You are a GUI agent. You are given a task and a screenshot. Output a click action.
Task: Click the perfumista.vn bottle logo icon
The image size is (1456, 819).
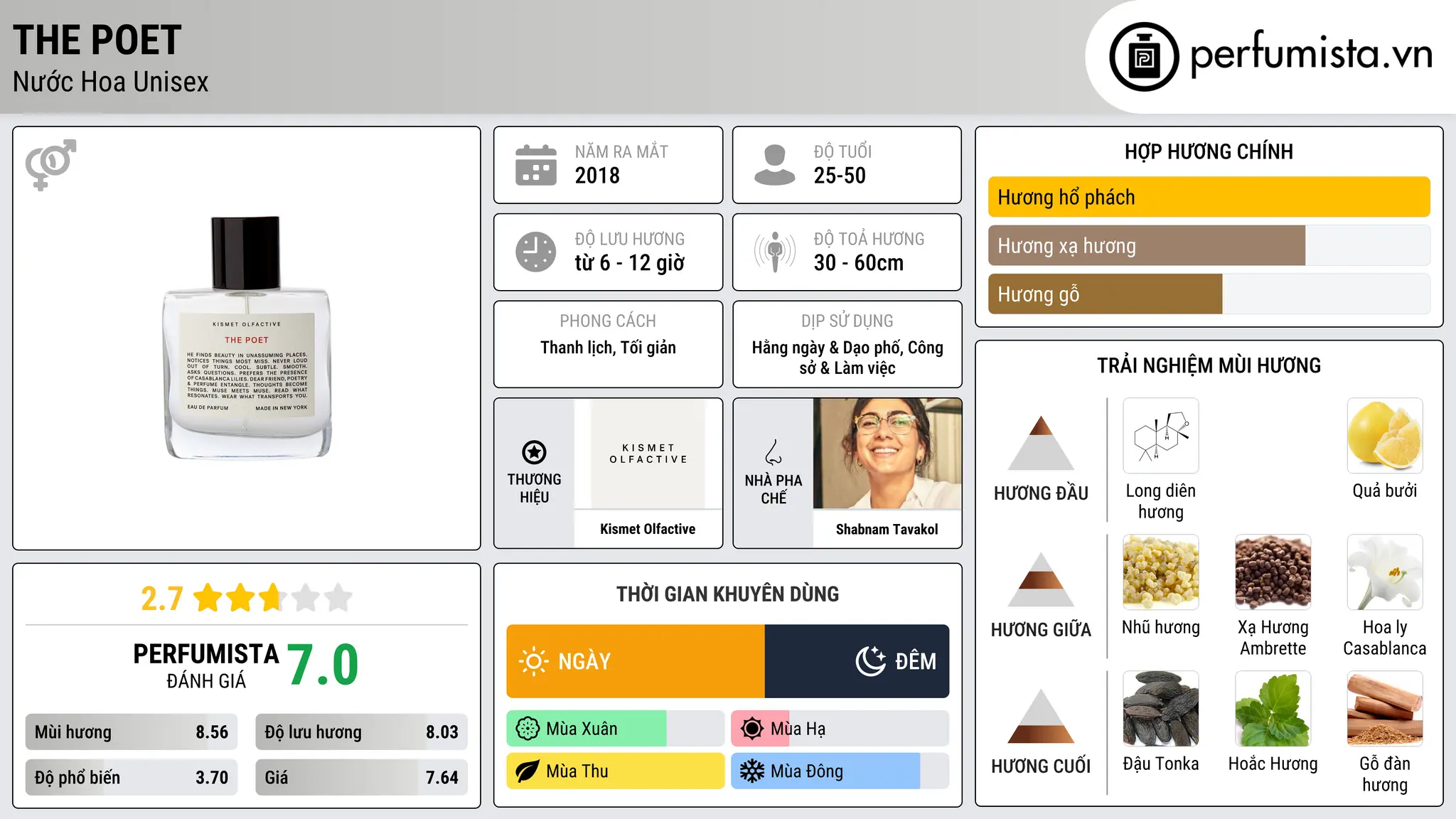pos(1144,57)
